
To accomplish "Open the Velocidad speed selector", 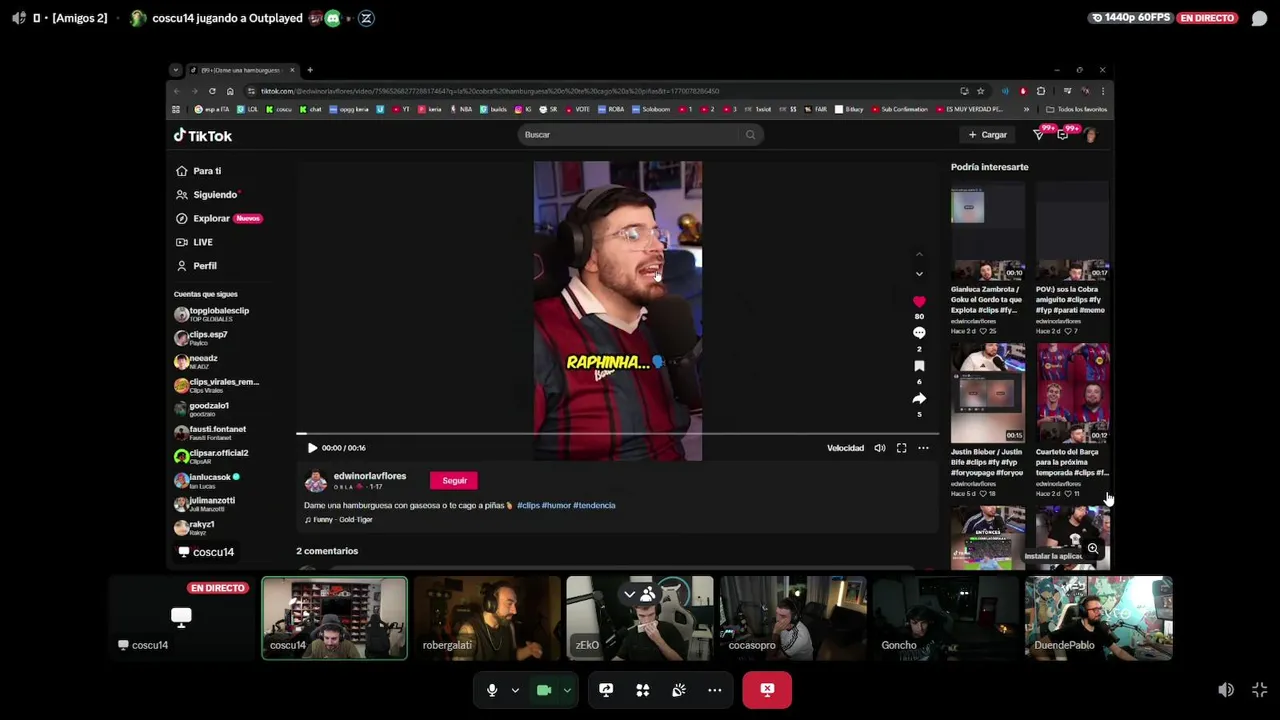I will [x=845, y=448].
